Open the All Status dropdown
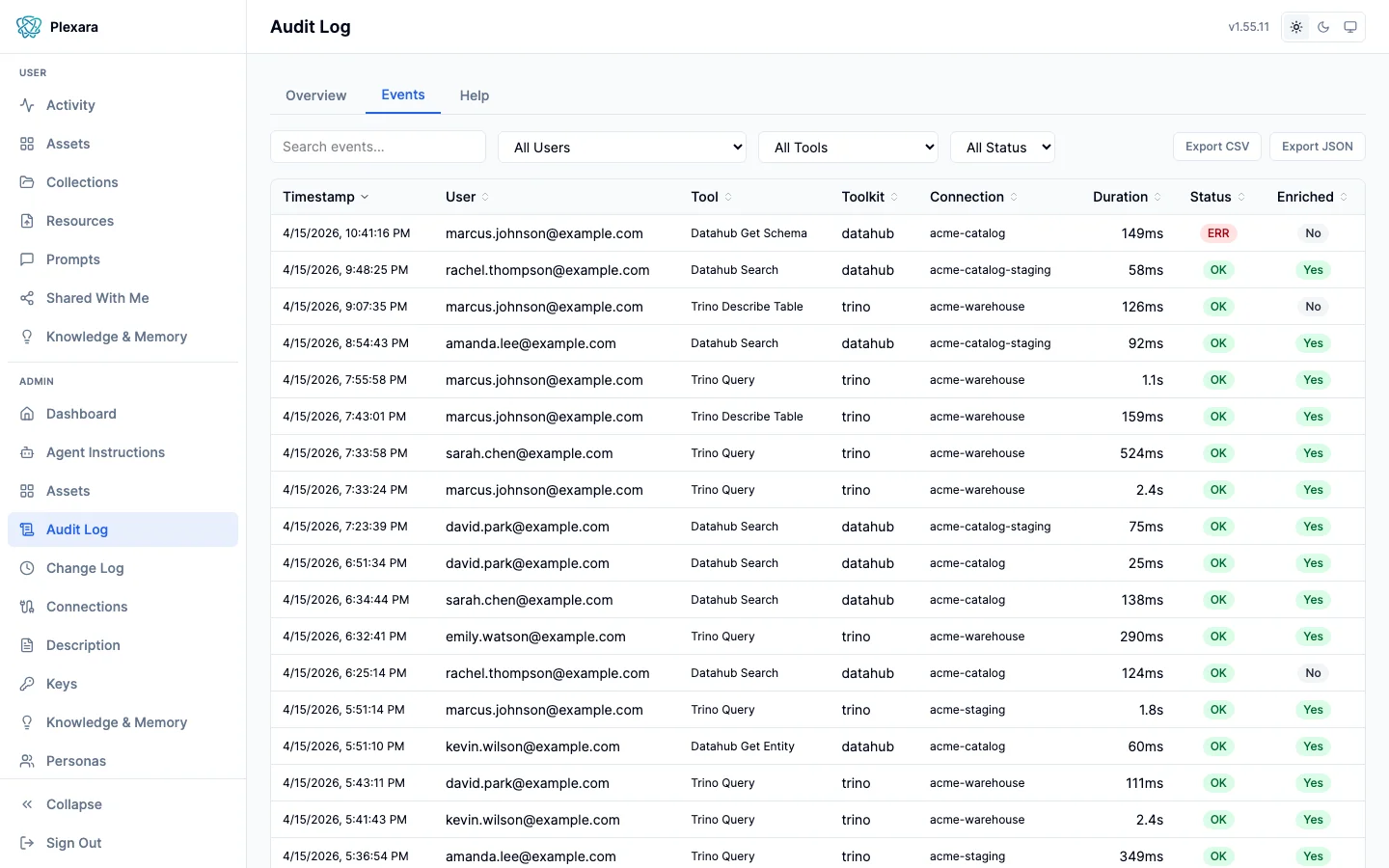1389x868 pixels. [1002, 147]
